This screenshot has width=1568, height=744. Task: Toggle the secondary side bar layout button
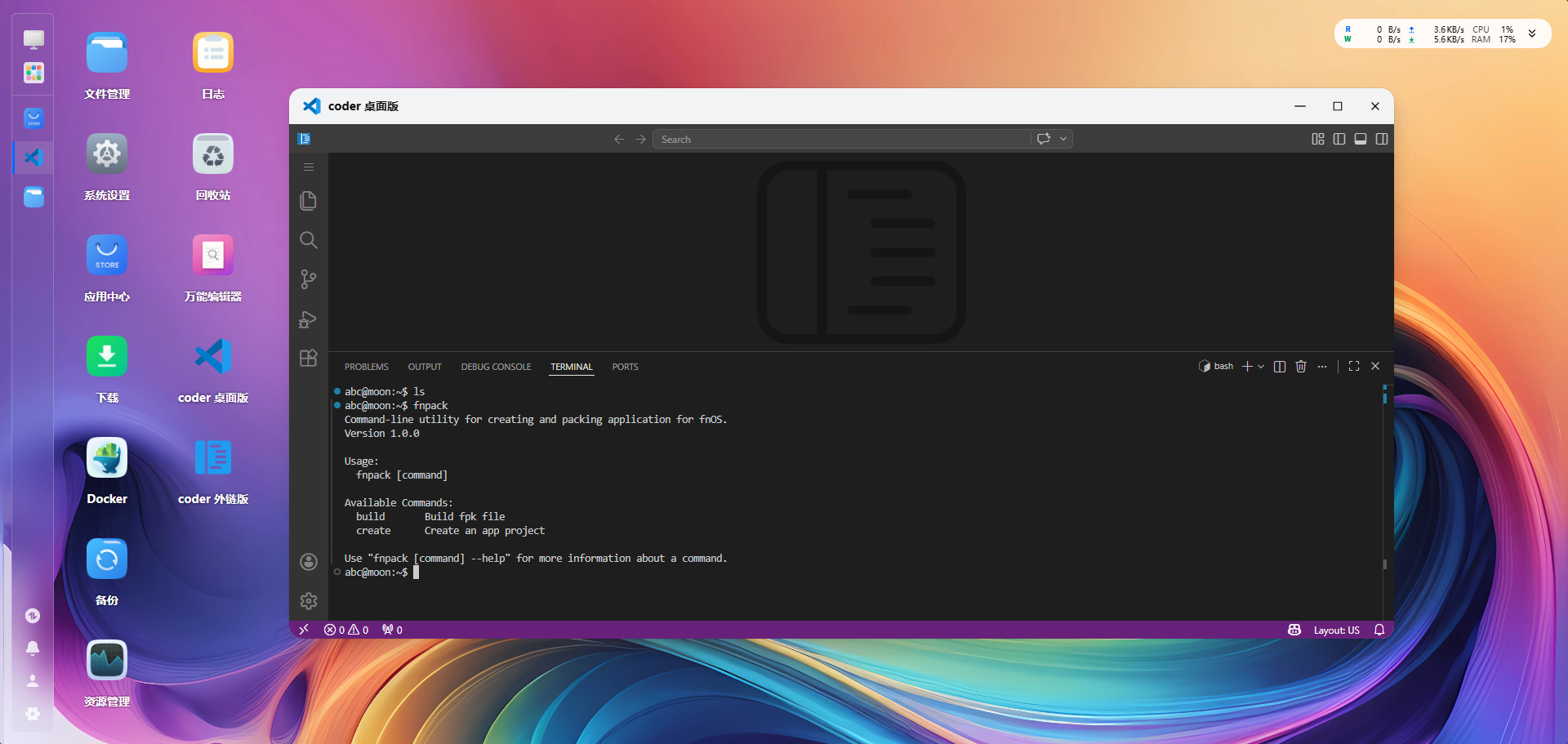[x=1382, y=140]
